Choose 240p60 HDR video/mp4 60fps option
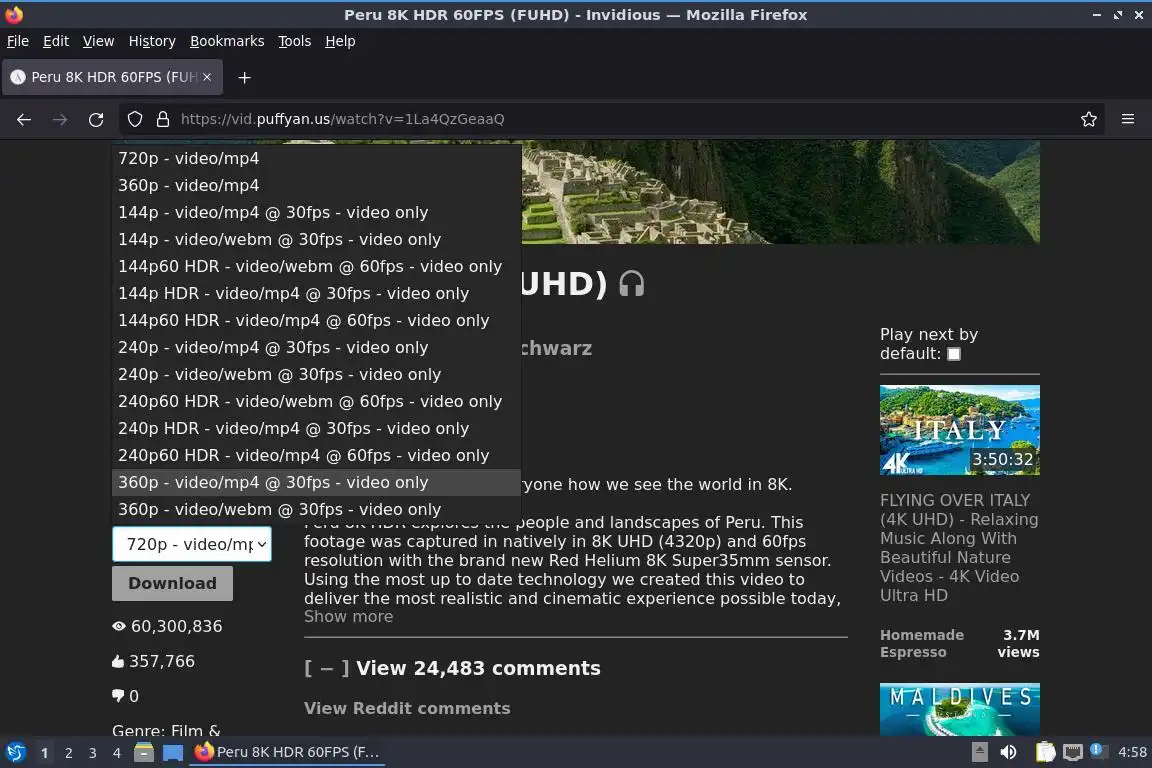The width and height of the screenshot is (1152, 768). 317,456
